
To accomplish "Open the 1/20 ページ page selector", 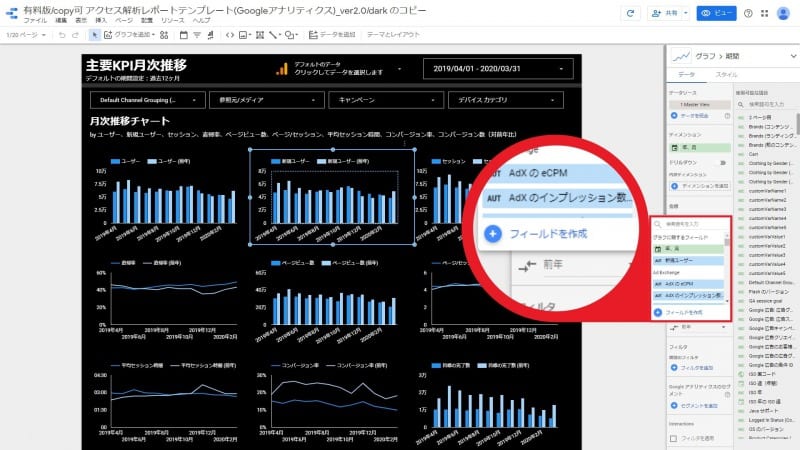I will [26, 35].
